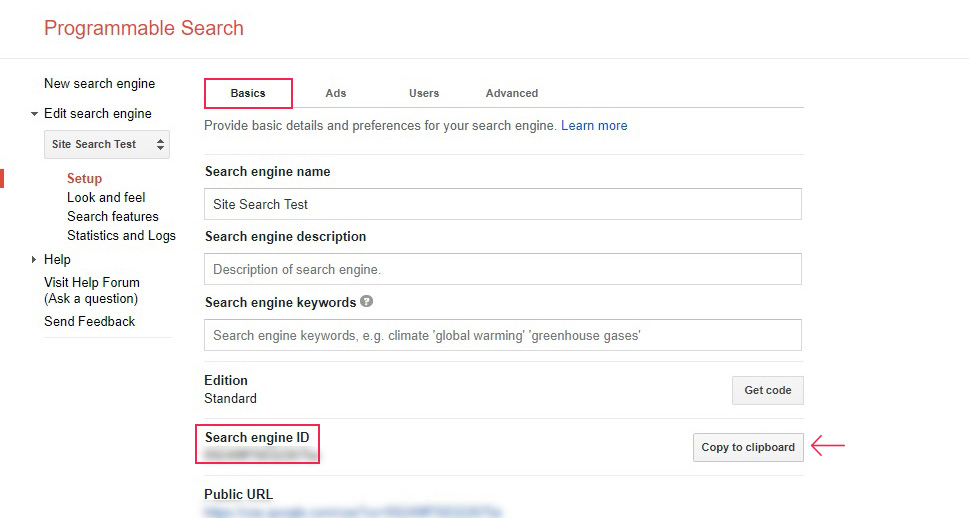Image resolution: width=969 pixels, height=518 pixels.
Task: Expand the Help section triangle
Action: point(34,260)
